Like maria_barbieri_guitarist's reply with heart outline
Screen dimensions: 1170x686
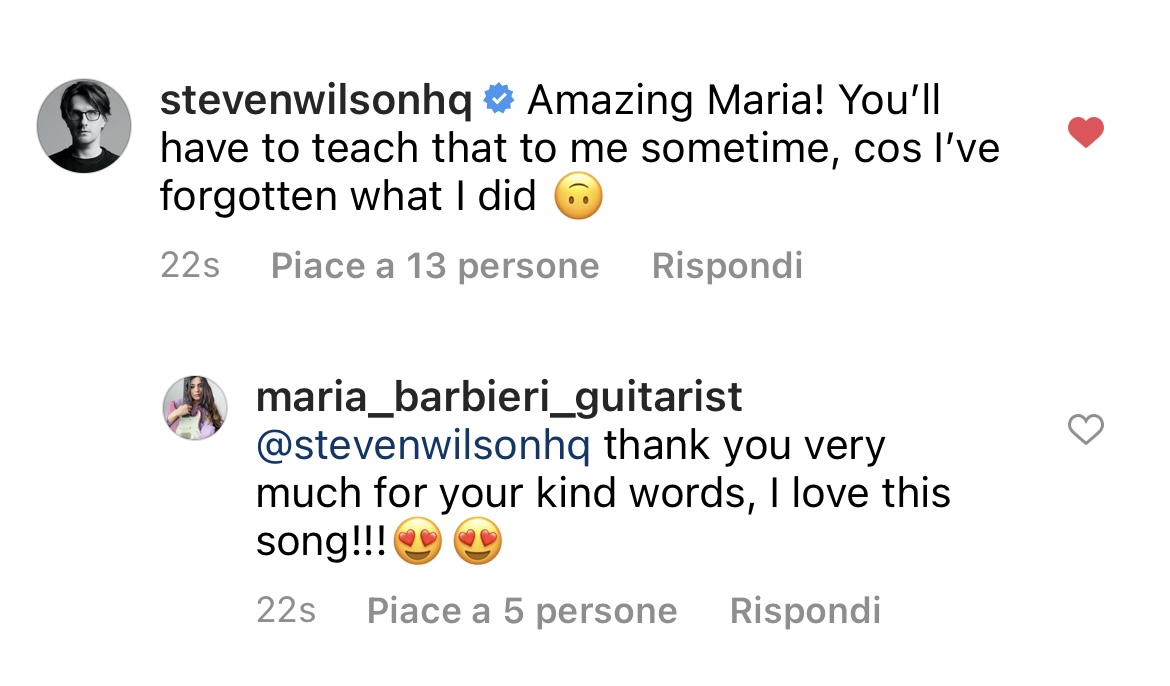1085,429
